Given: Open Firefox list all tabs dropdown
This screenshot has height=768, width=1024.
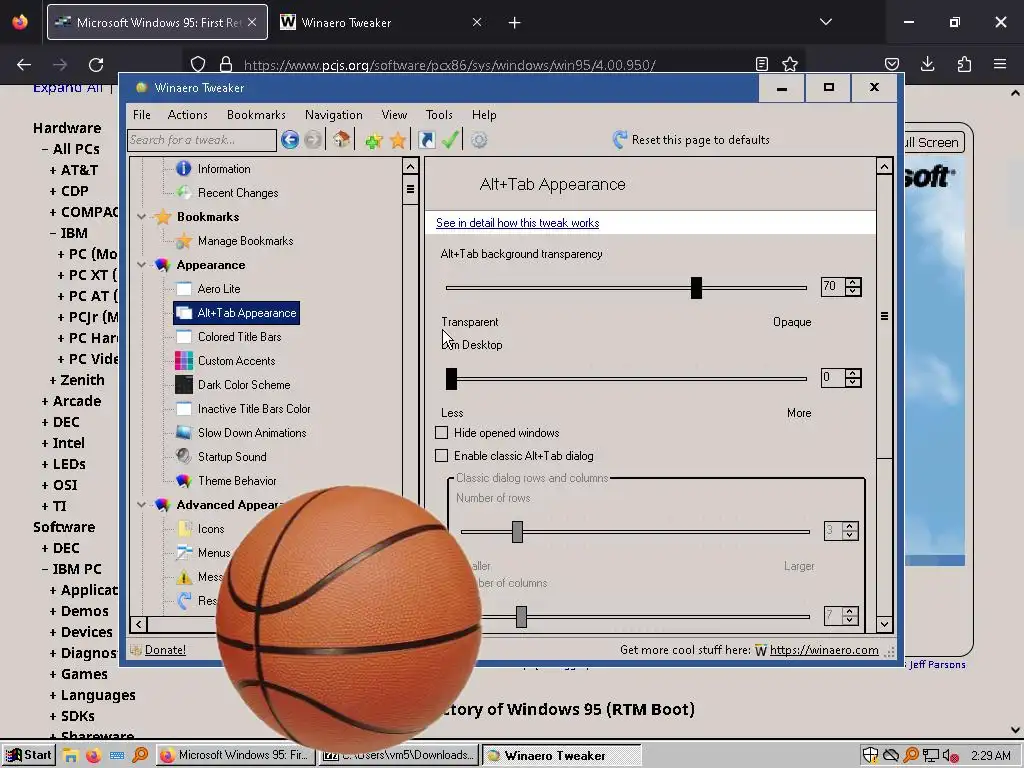Looking at the screenshot, I should click(x=825, y=22).
